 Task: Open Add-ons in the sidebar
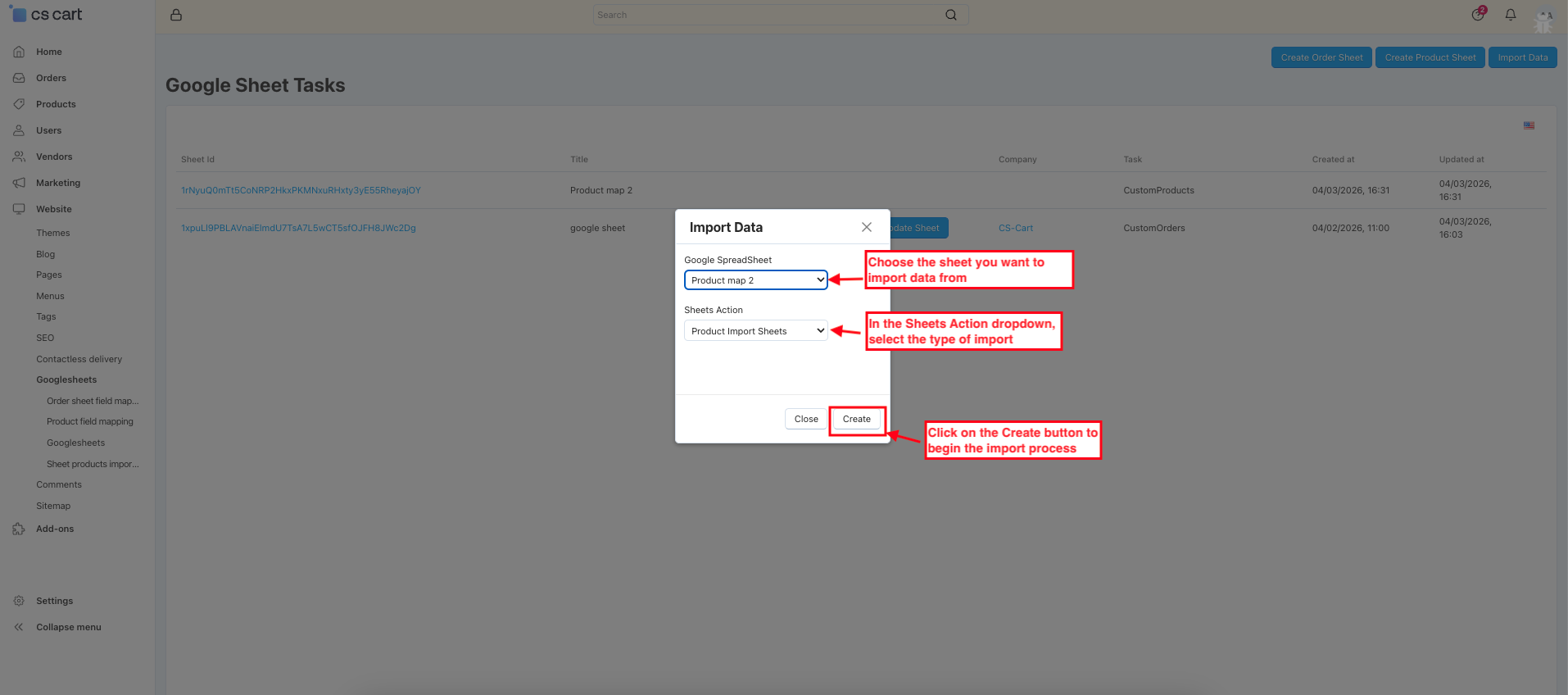click(x=55, y=529)
